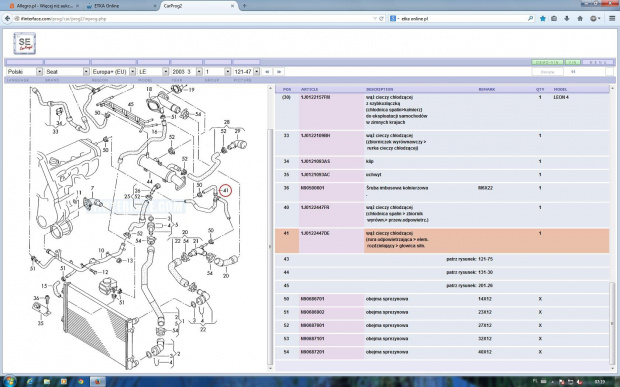This screenshot has height=387, width=620.
Task: Go to next picture with » button
Action: click(x=279, y=72)
